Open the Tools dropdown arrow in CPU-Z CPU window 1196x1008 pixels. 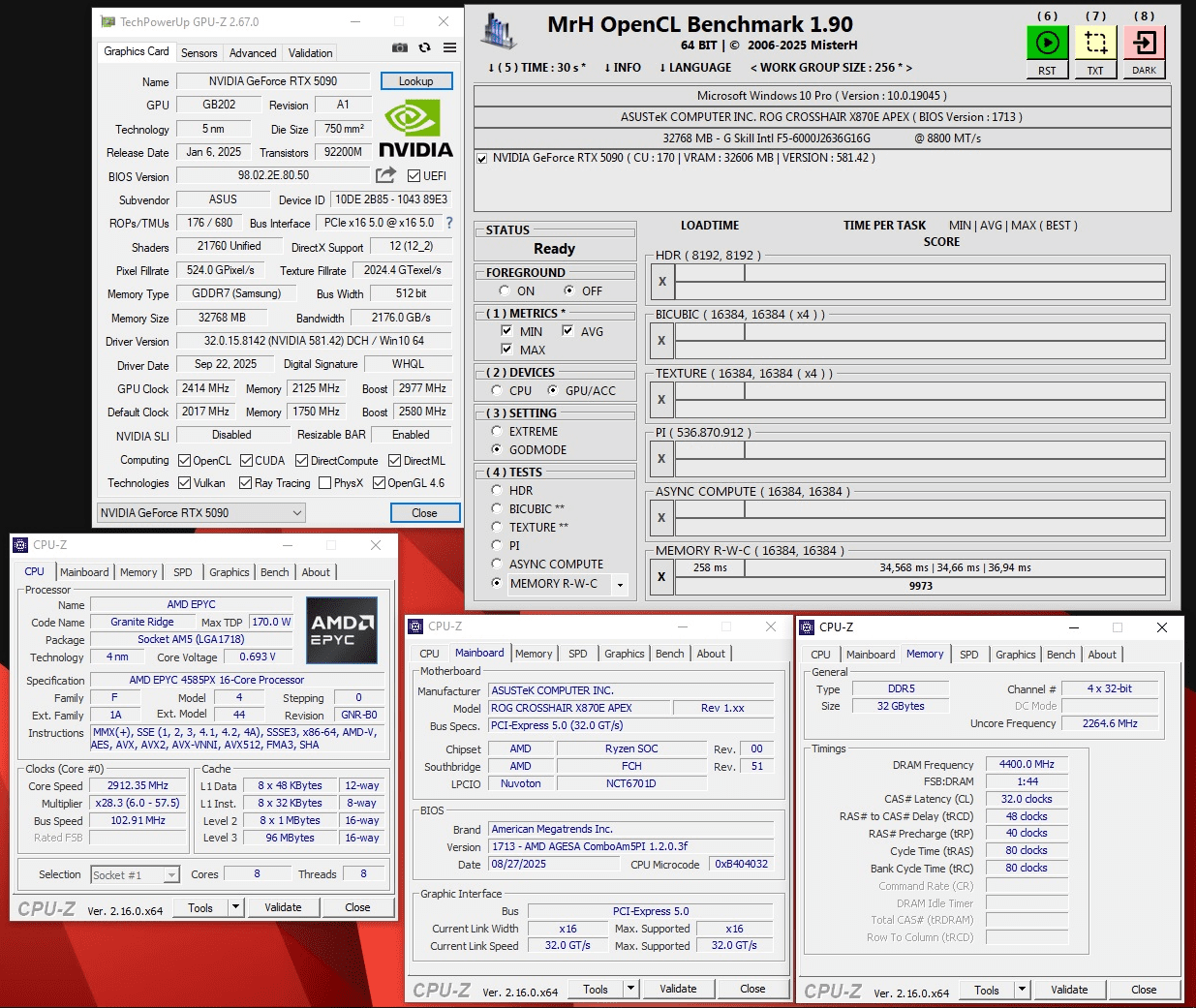coord(235,907)
